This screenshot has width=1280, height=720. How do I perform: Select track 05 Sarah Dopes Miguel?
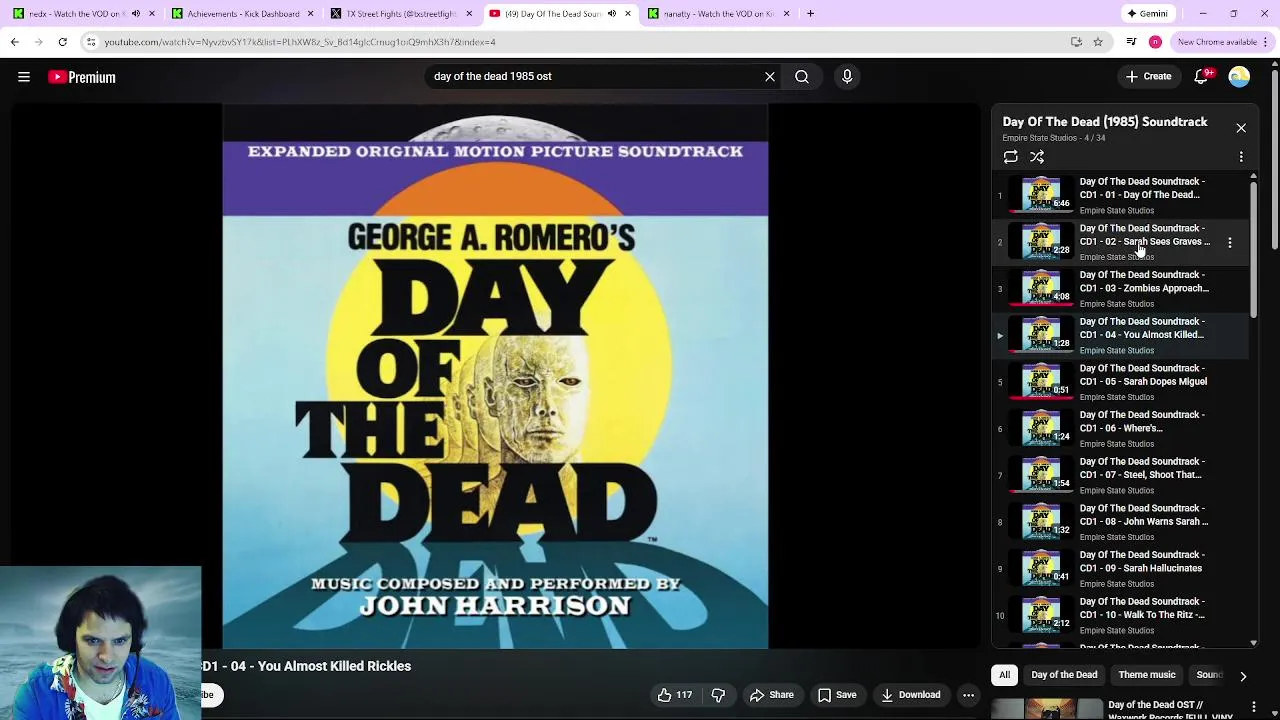(1120, 382)
